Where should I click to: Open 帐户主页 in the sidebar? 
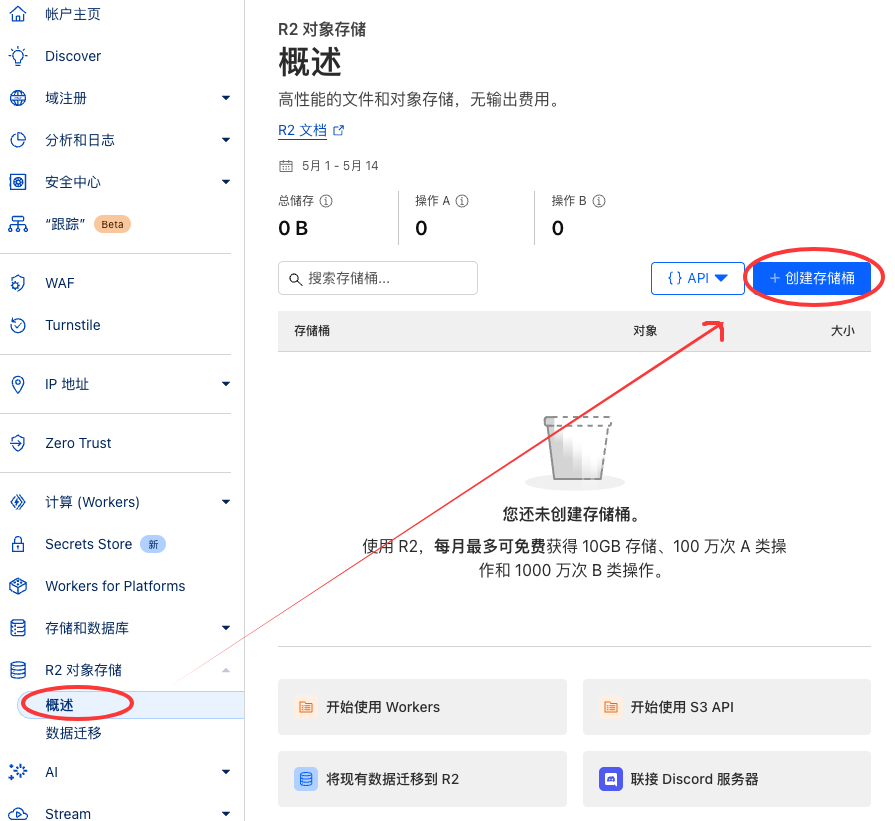pyautogui.click(x=73, y=14)
